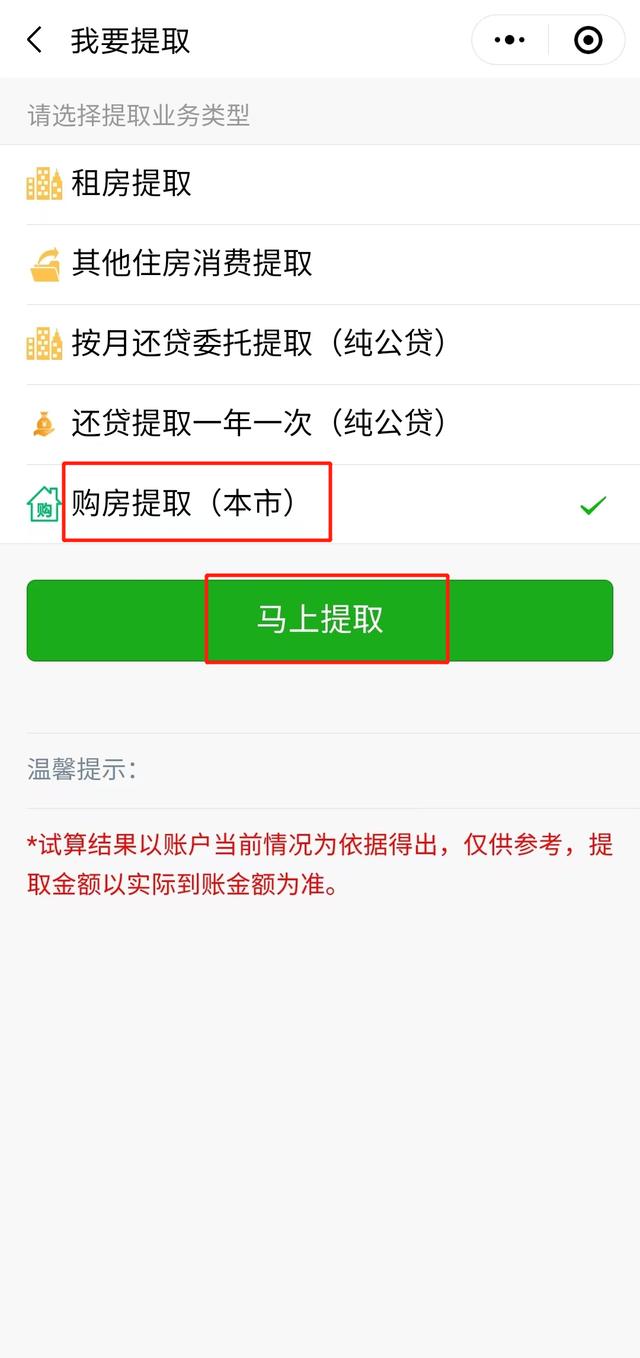Click the green house 购 icon
This screenshot has width=640, height=1358.
tap(44, 504)
